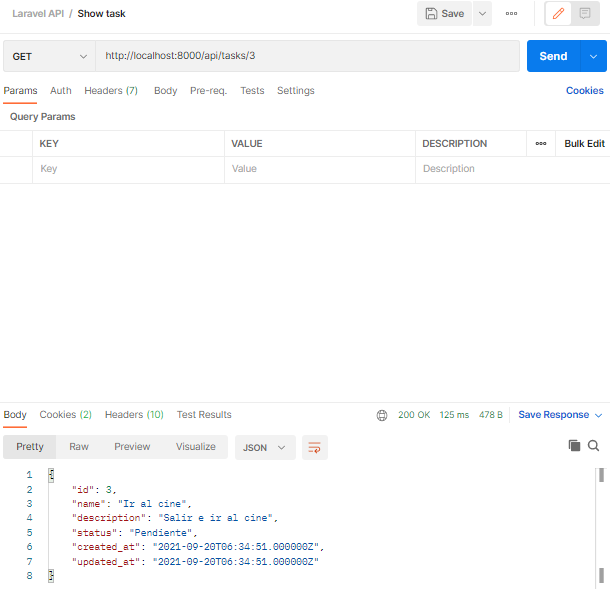Switch to the Auth tab
Viewport: 610px width, 589px height.
point(61,91)
